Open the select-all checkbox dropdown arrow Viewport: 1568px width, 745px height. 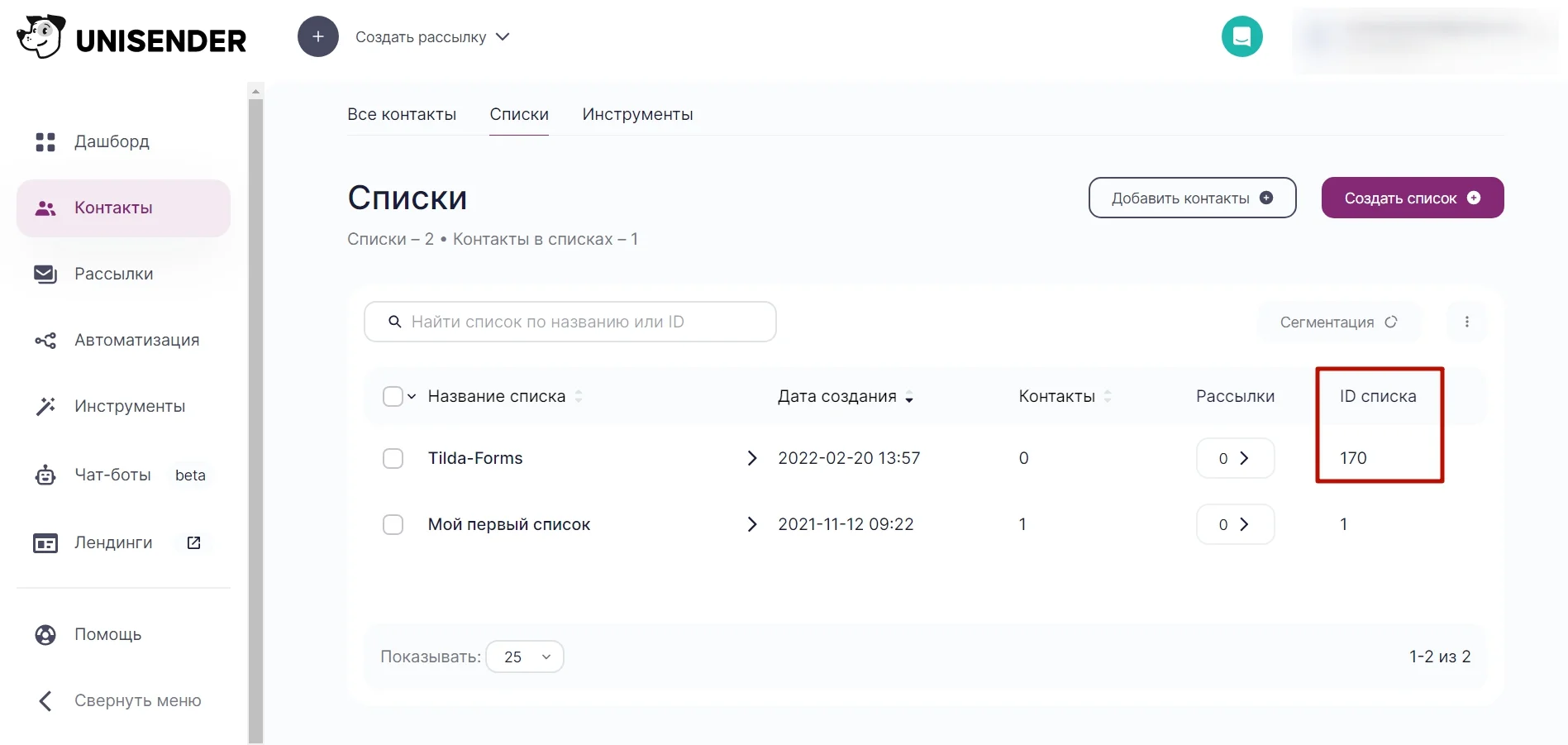click(x=412, y=396)
